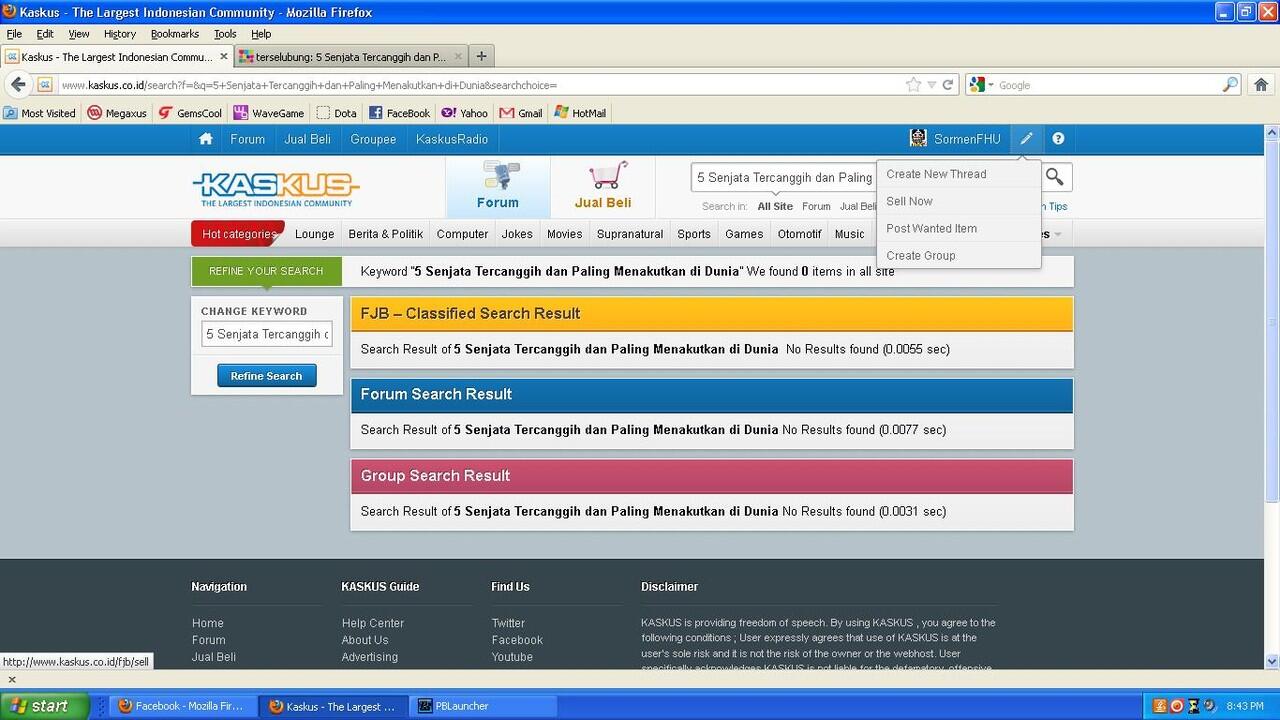This screenshot has height=720, width=1280.
Task: Click Hot categories button
Action: 238,234
